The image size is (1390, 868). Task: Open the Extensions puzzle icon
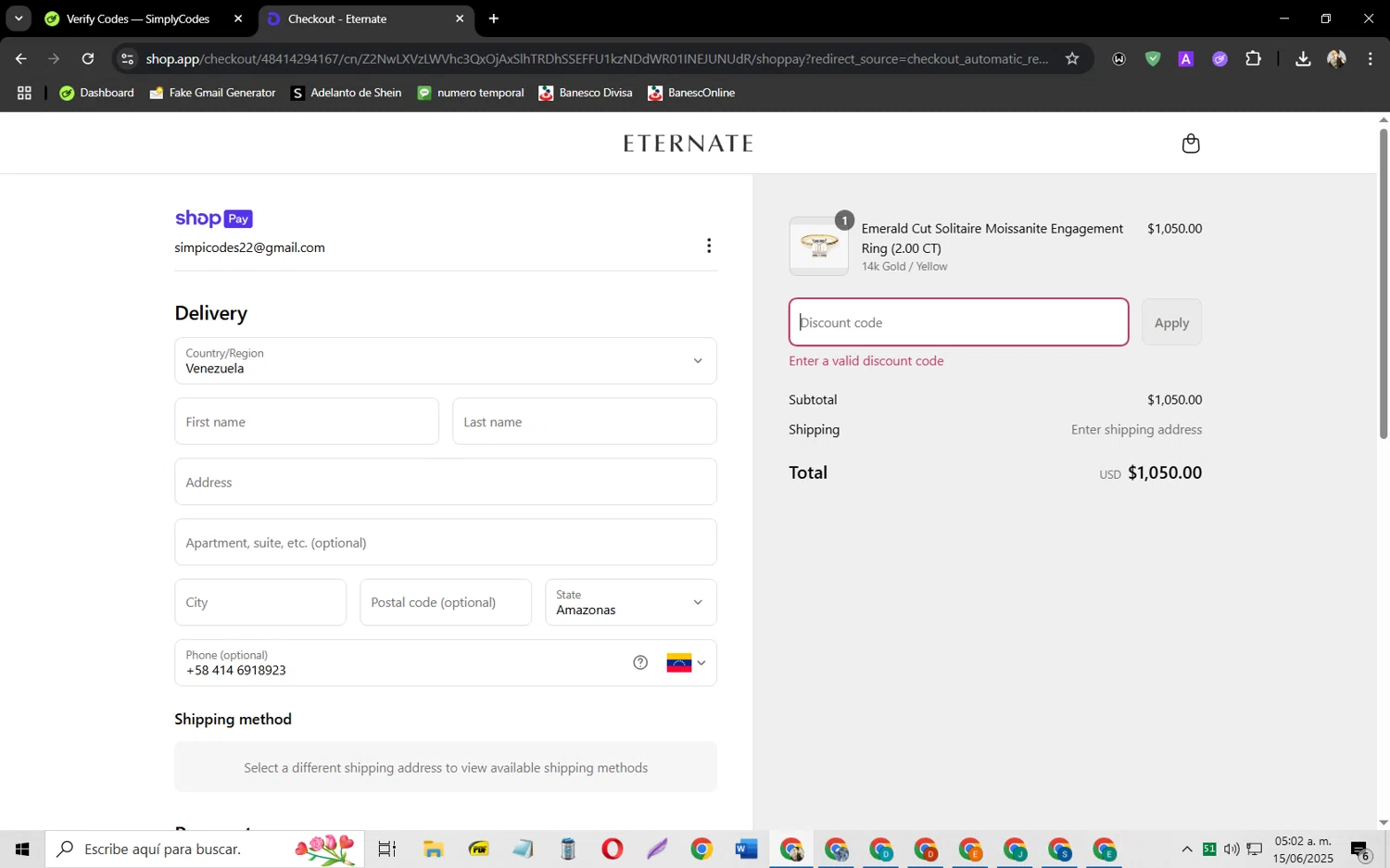(1253, 58)
